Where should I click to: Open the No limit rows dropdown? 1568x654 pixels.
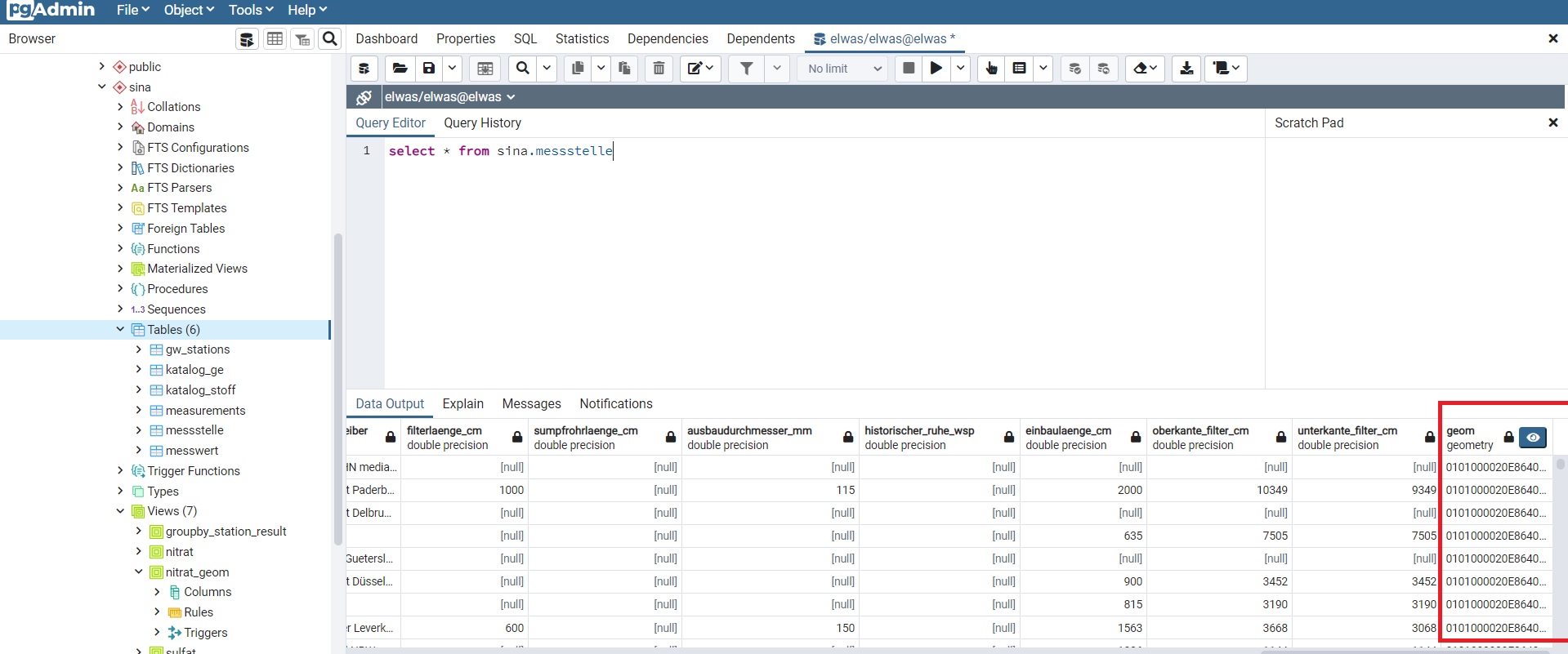[x=844, y=69]
